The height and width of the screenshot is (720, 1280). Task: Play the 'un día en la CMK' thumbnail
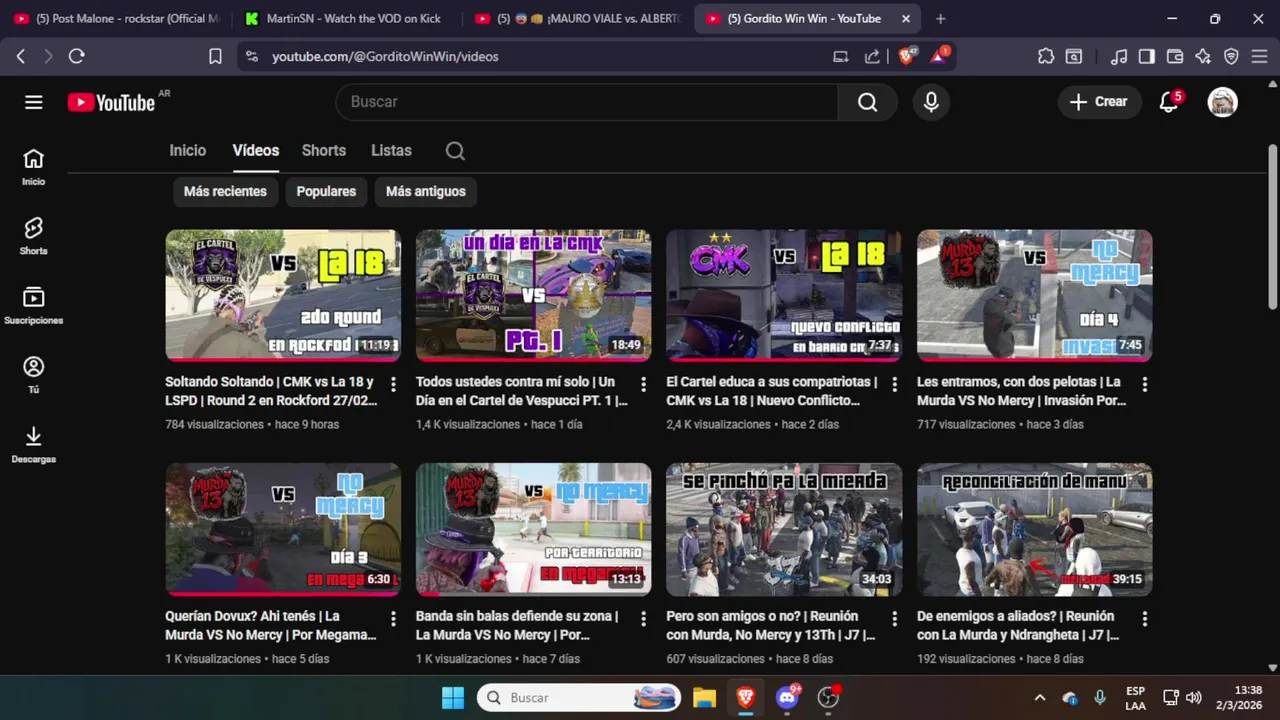click(533, 295)
